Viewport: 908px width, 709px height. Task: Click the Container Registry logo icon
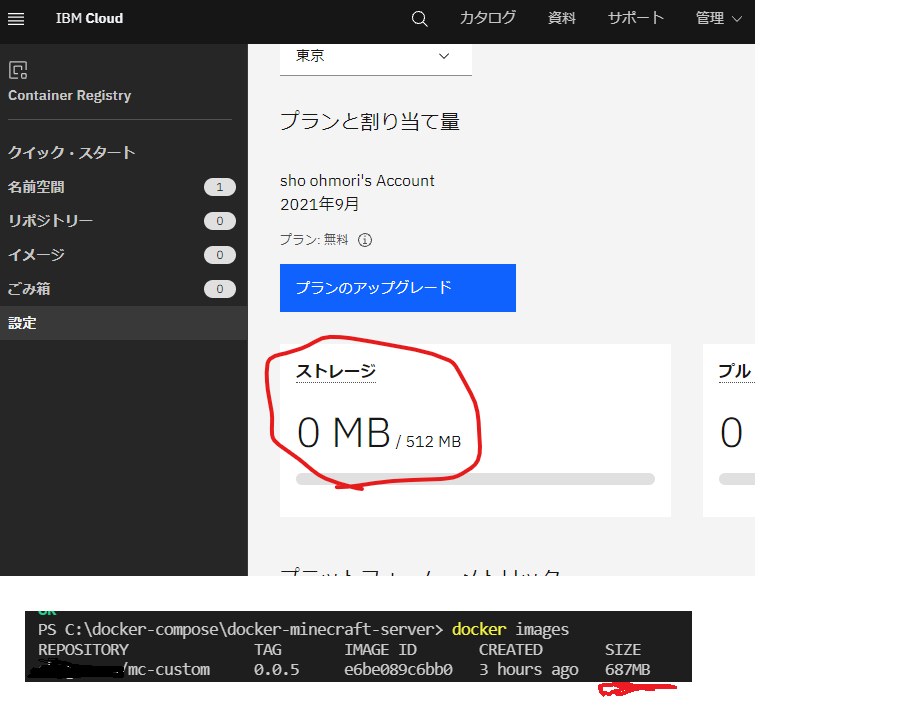point(18,70)
